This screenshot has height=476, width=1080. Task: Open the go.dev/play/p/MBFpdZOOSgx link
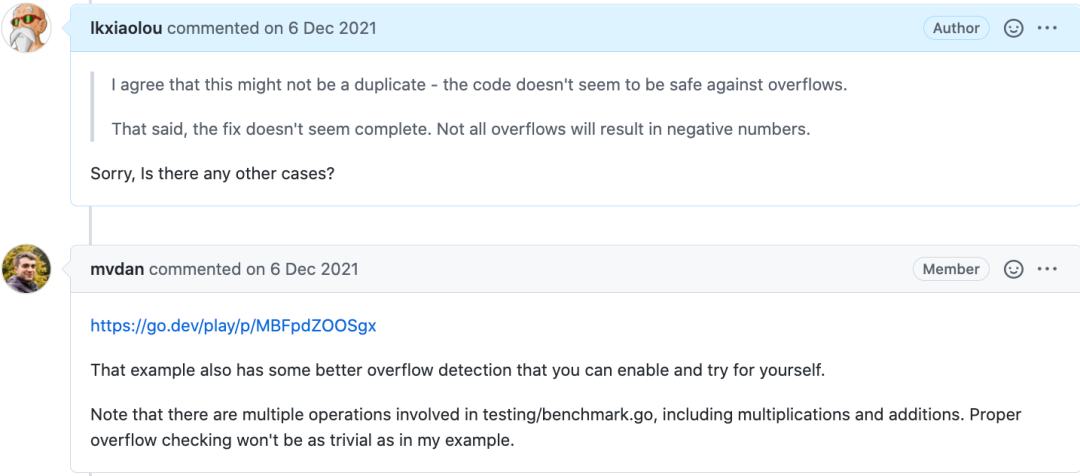tap(233, 326)
